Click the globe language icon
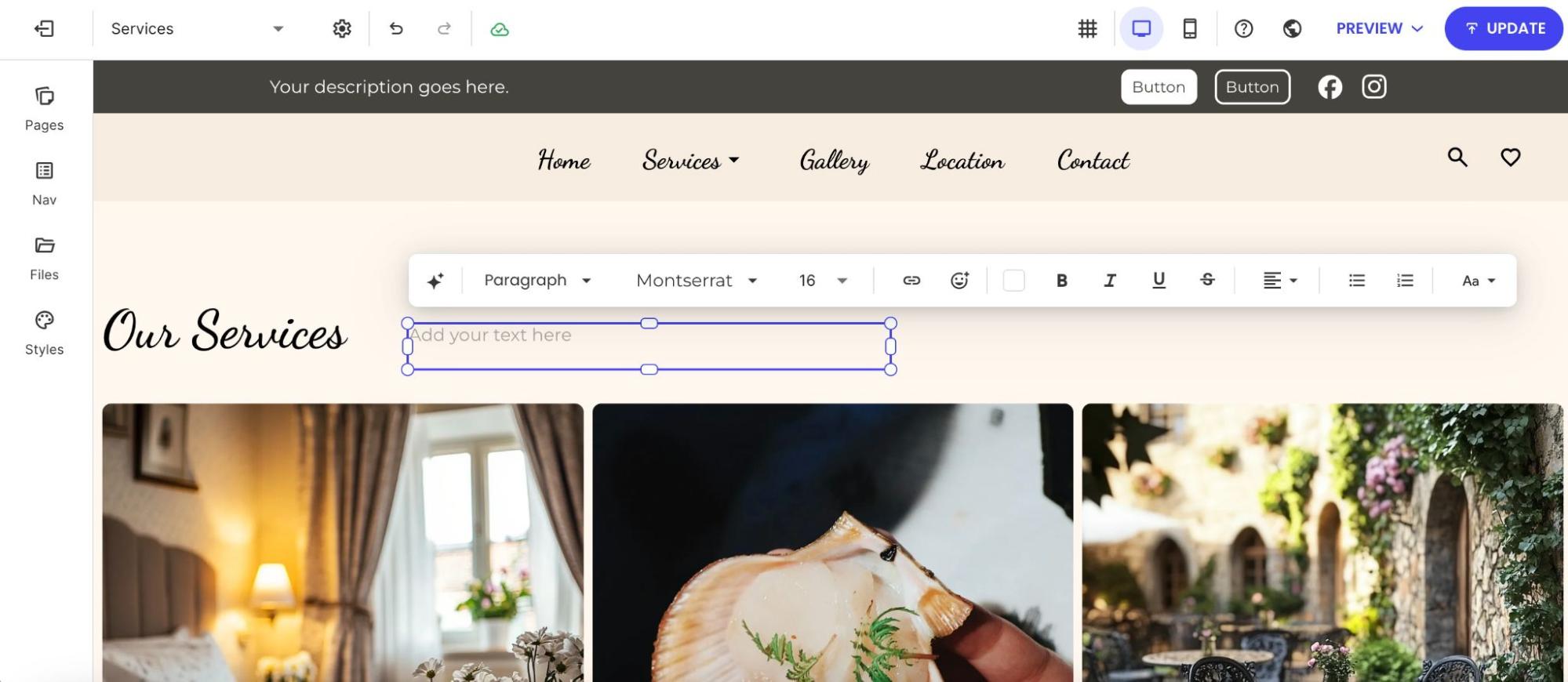This screenshot has width=1568, height=682. pyautogui.click(x=1292, y=29)
